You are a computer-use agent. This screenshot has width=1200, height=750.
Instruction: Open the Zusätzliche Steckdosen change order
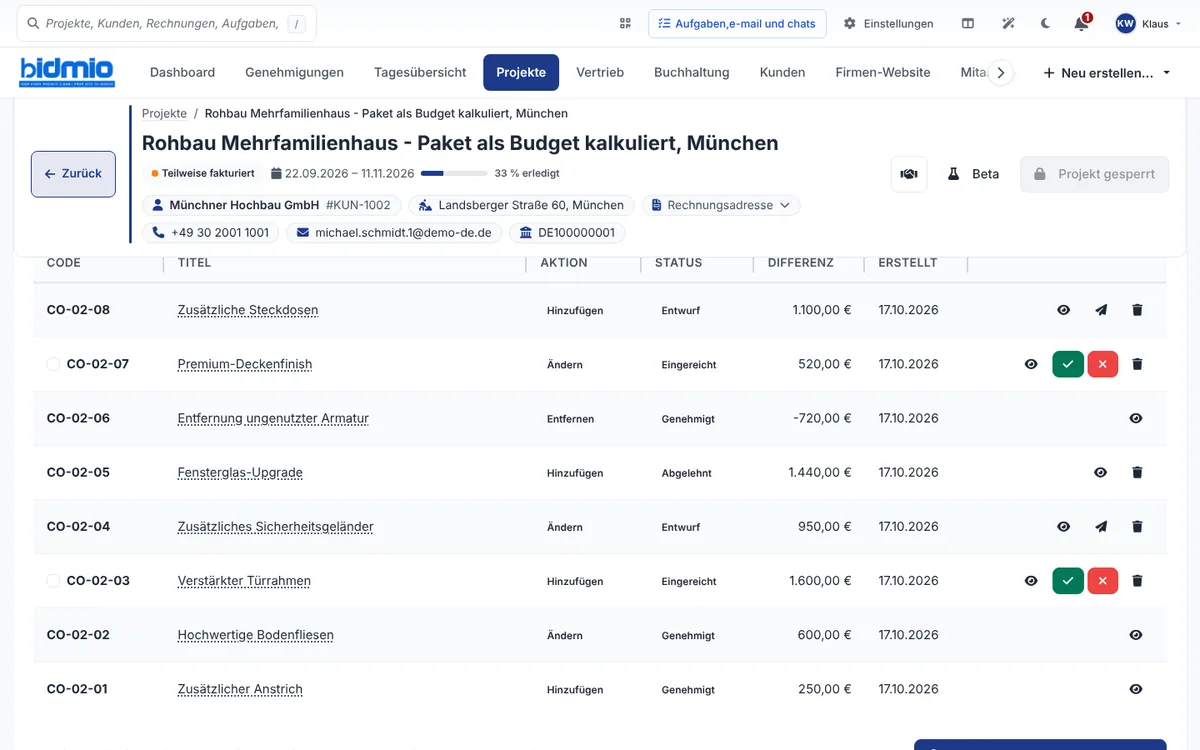pyautogui.click(x=248, y=310)
